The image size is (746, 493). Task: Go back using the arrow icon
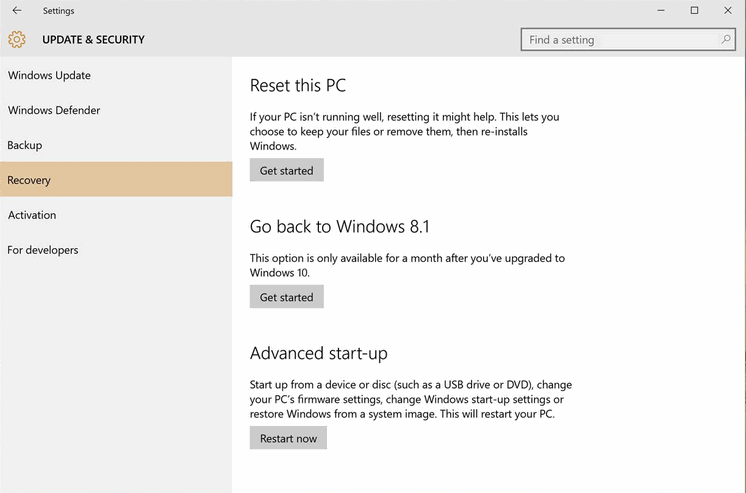[x=17, y=10]
